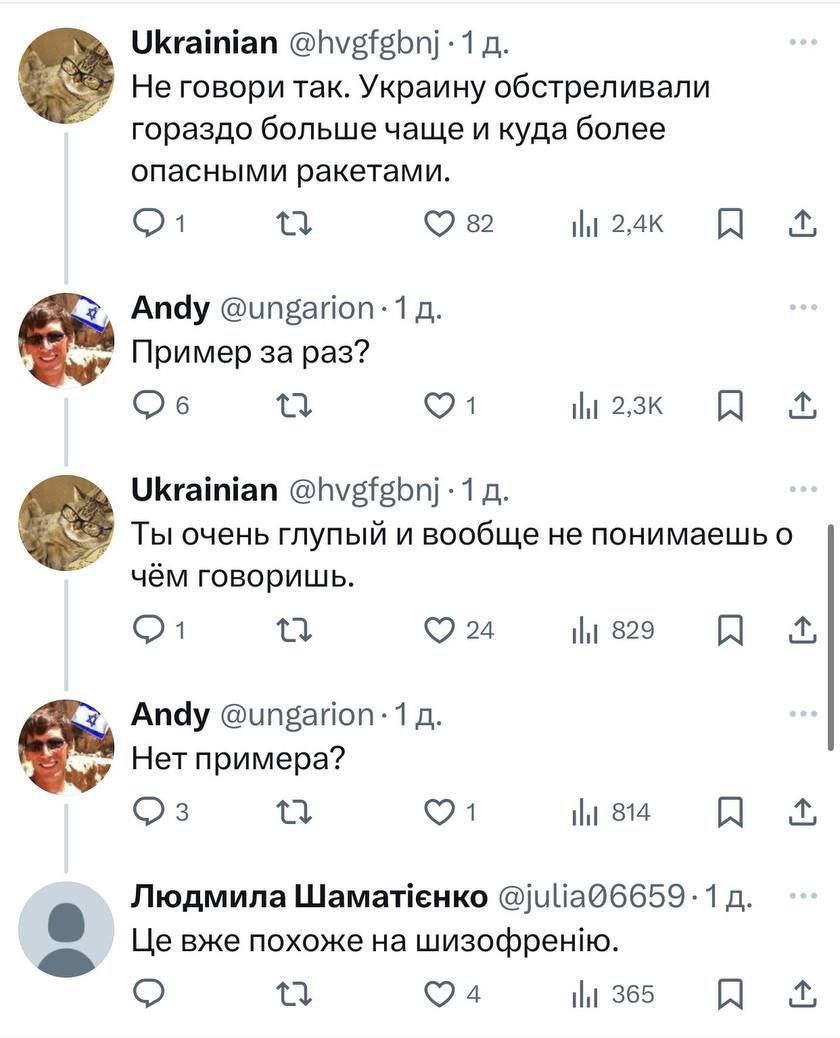Retweet the first Ukrainian tweet about rockets
The height and width of the screenshot is (1038, 840).
pos(295,225)
